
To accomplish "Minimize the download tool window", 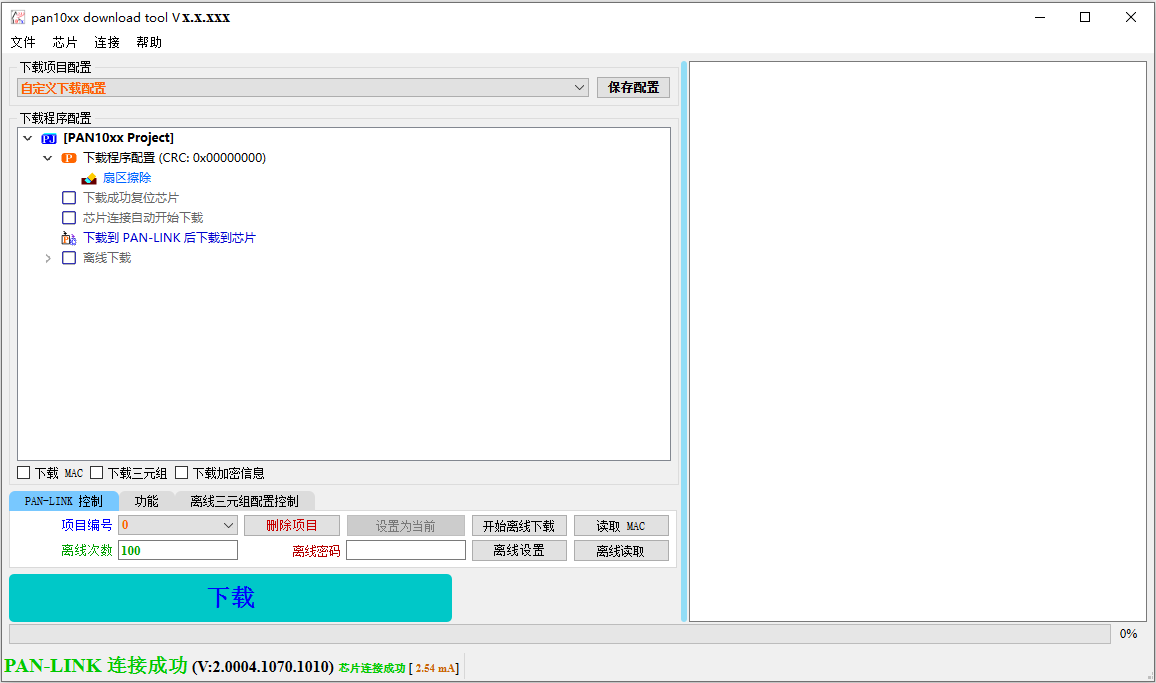I will (x=1040, y=17).
